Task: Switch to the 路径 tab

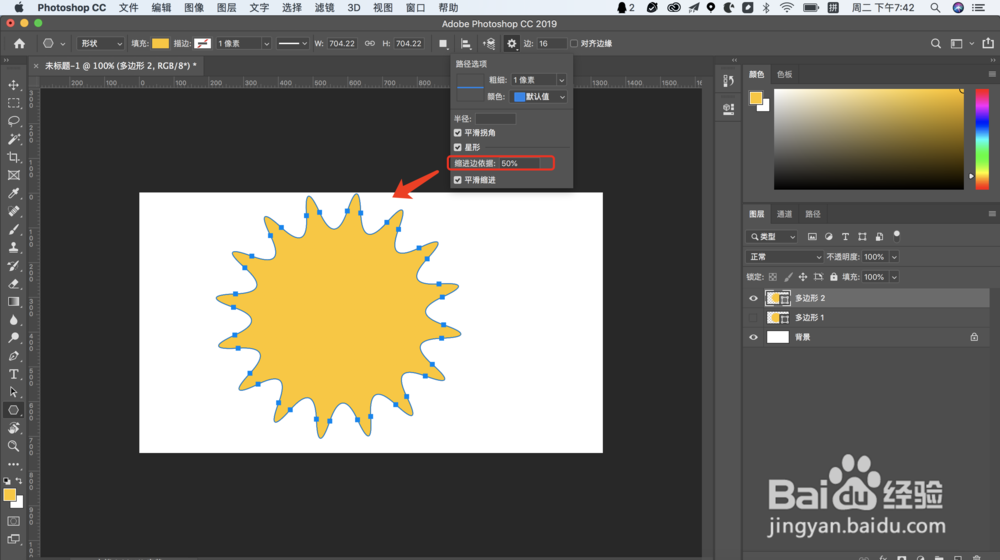Action: [812, 214]
